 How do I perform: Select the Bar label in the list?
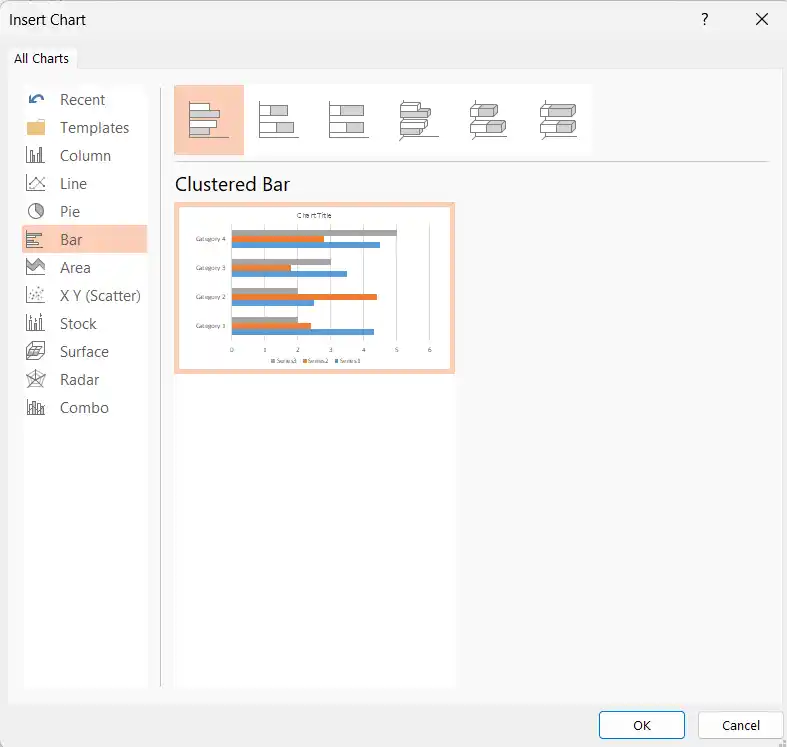pyautogui.click(x=71, y=240)
